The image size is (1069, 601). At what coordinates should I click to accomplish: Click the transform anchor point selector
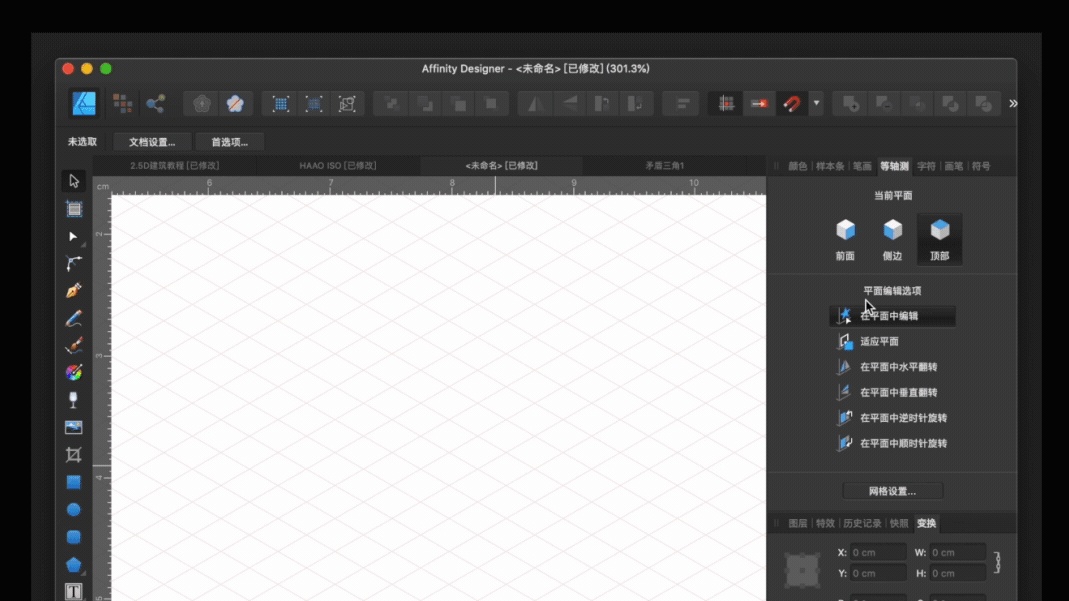[x=802, y=570]
